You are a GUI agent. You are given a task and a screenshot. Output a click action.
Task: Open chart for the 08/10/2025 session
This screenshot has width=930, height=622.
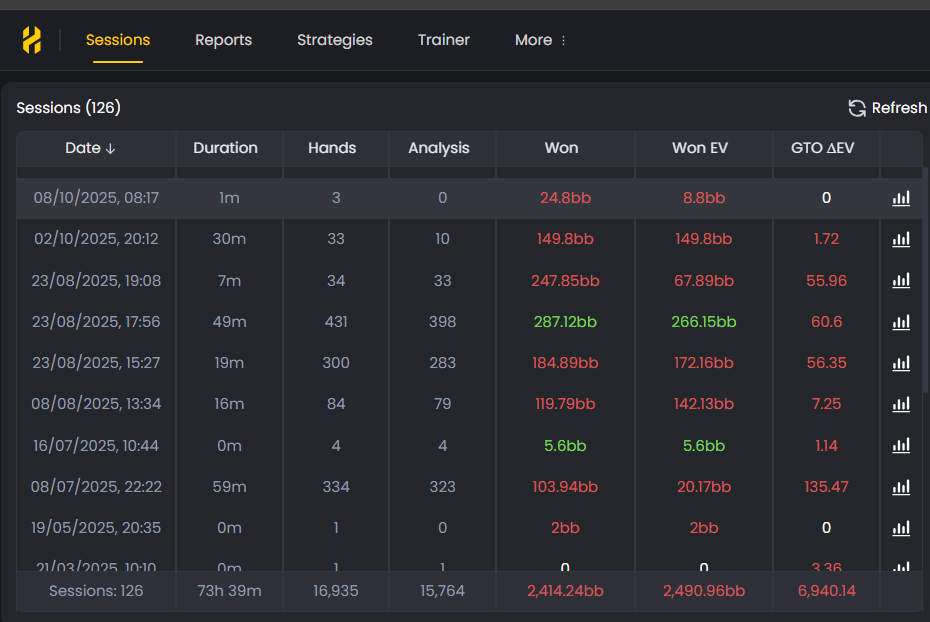pos(901,198)
